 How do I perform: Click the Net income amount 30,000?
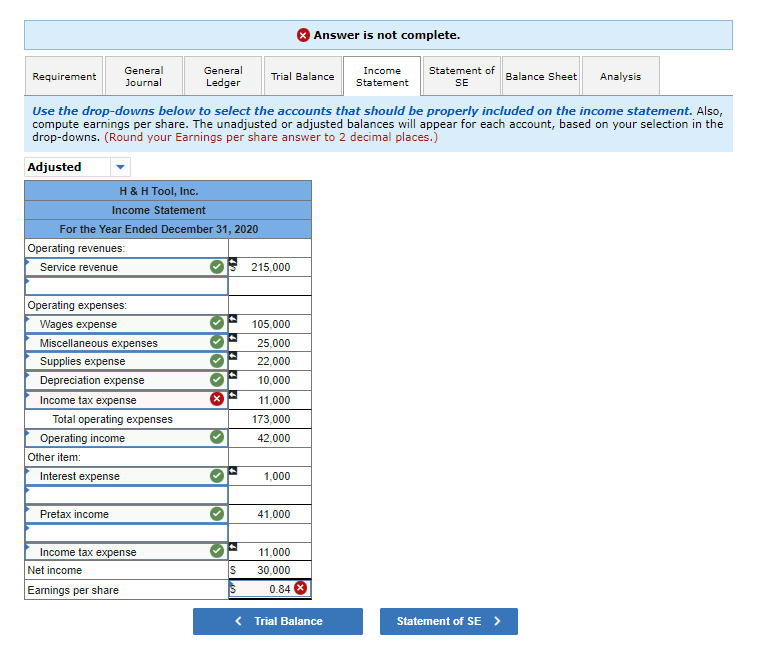point(274,570)
